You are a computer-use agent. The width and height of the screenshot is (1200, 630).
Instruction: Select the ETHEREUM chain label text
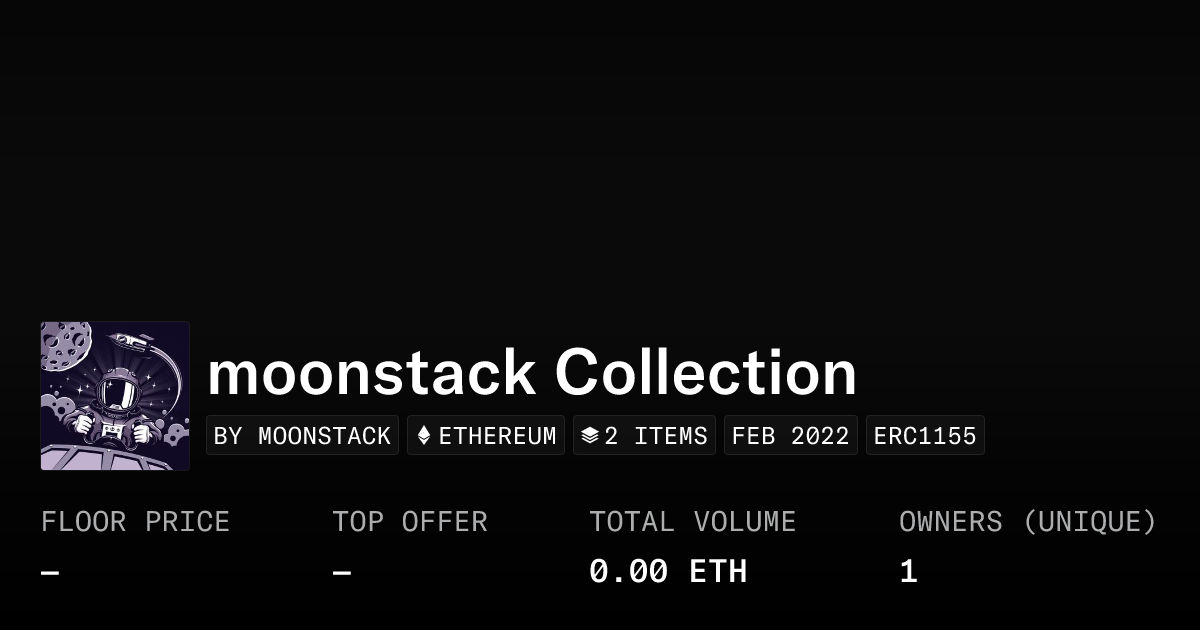pyautogui.click(x=497, y=436)
